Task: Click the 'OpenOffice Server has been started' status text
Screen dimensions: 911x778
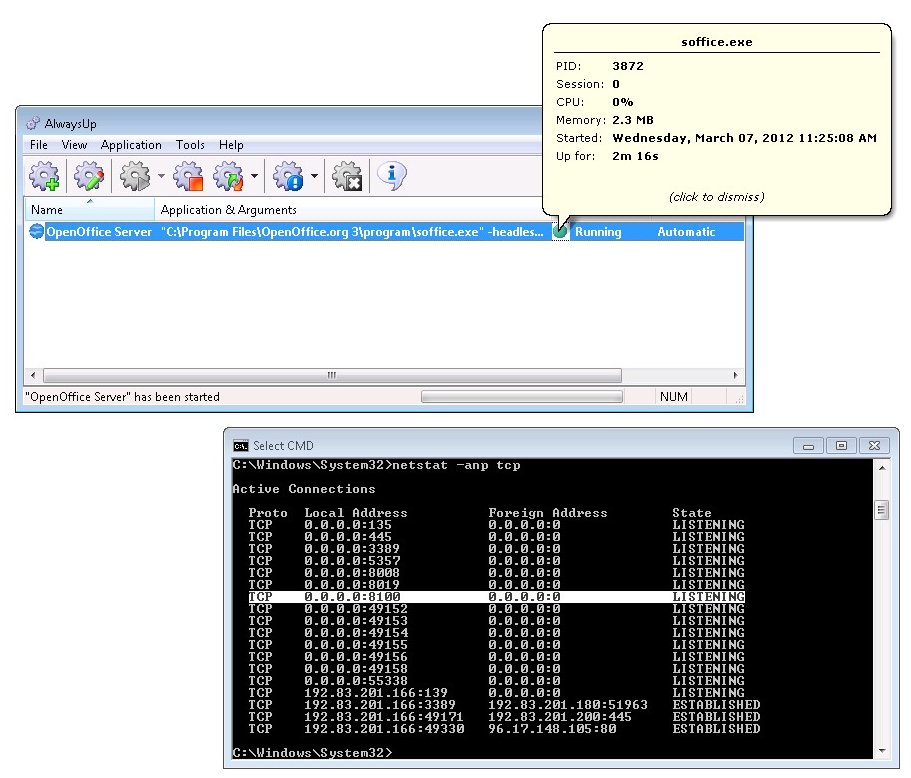Action: pyautogui.click(x=122, y=397)
